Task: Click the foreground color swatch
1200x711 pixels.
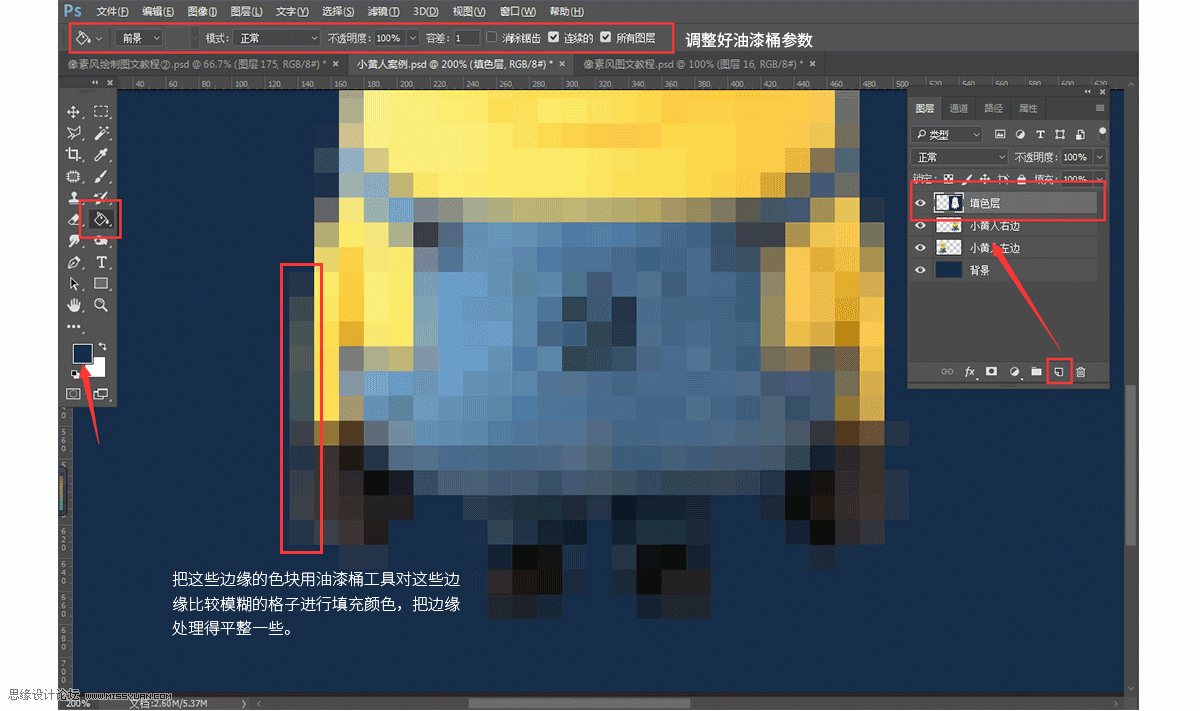Action: point(82,354)
